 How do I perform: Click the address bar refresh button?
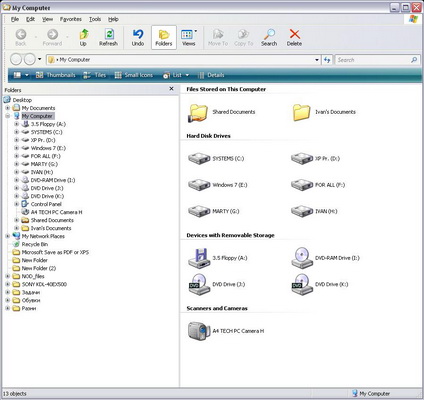point(327,60)
